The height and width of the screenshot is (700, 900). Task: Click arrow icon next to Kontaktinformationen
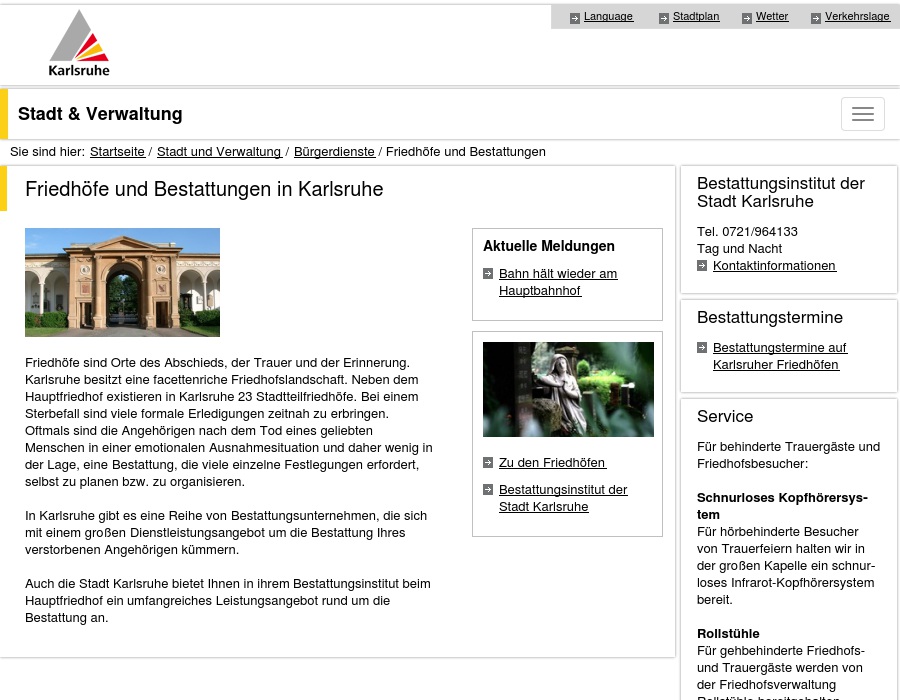(703, 266)
